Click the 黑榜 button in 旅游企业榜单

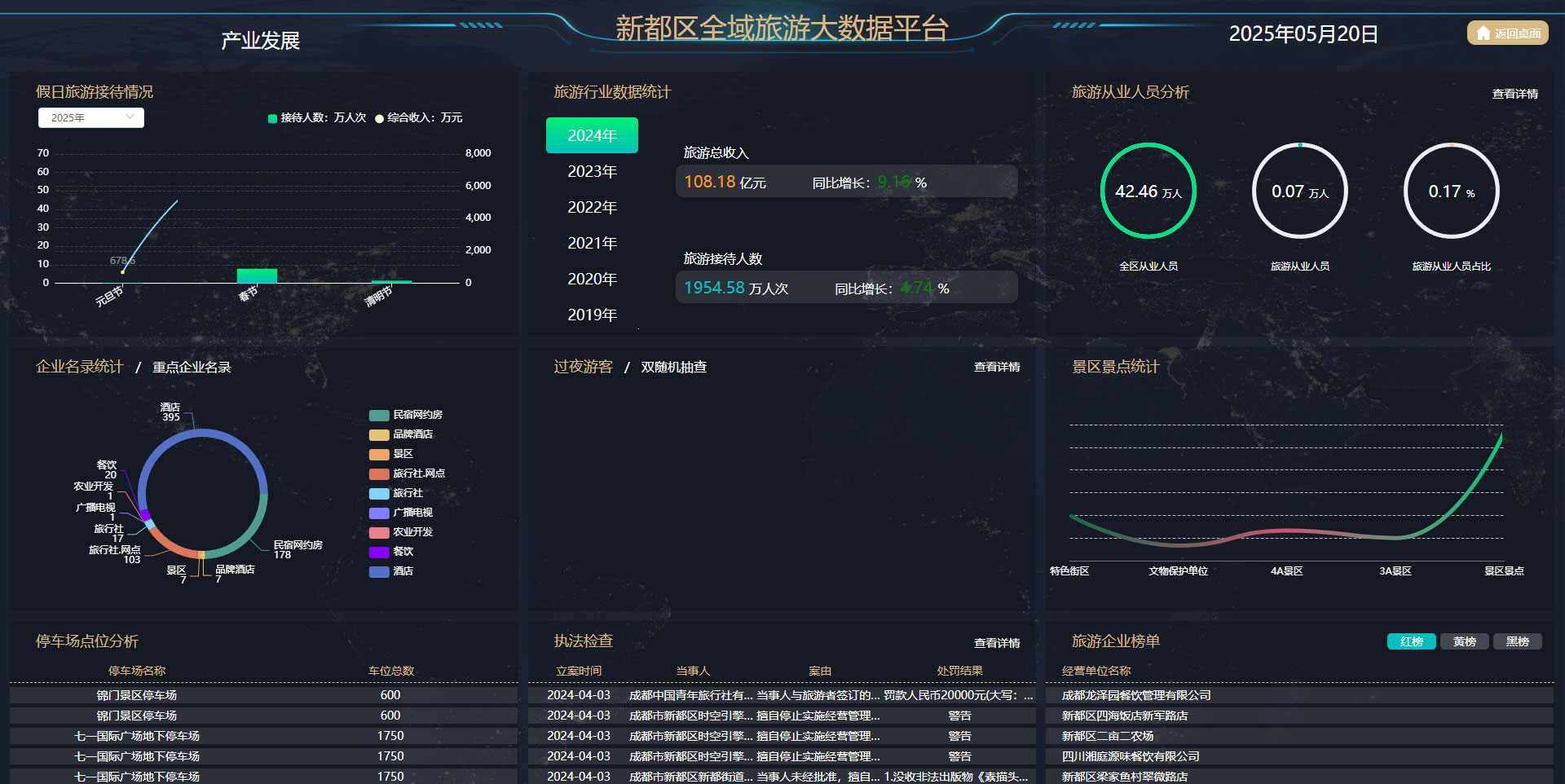coord(1516,641)
